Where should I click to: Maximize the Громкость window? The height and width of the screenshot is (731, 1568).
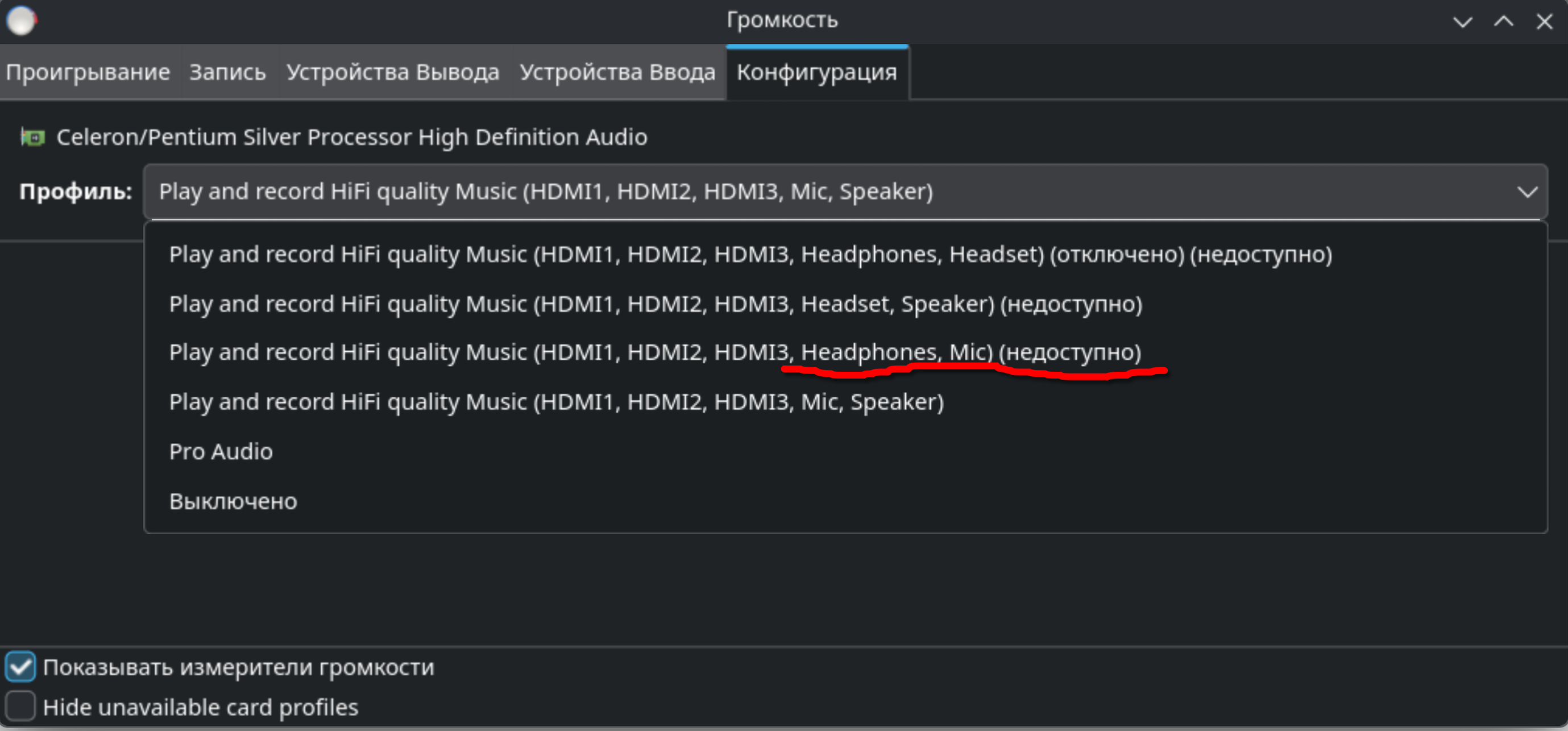coord(1504,22)
